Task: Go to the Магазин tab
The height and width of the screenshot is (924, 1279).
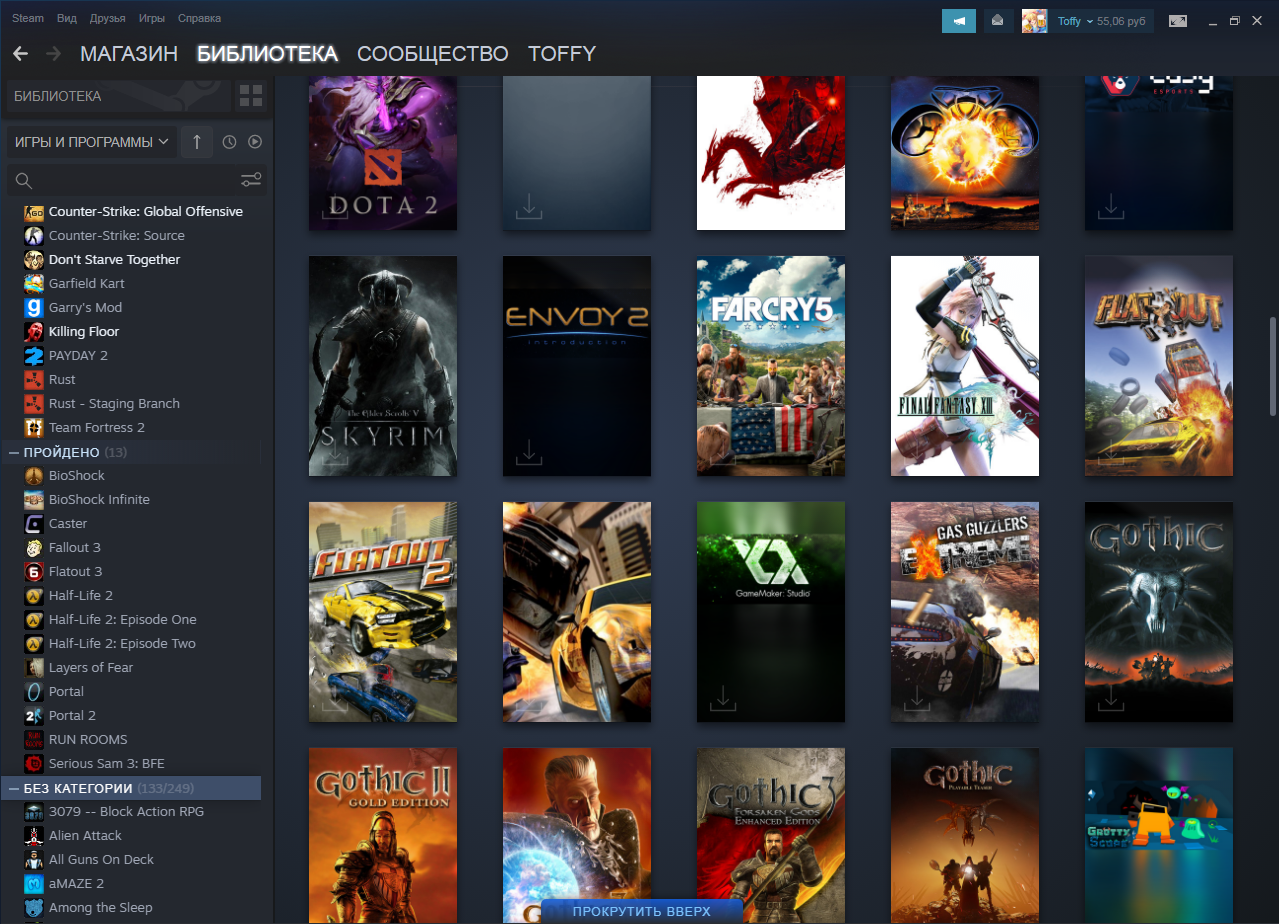Action: click(x=129, y=54)
